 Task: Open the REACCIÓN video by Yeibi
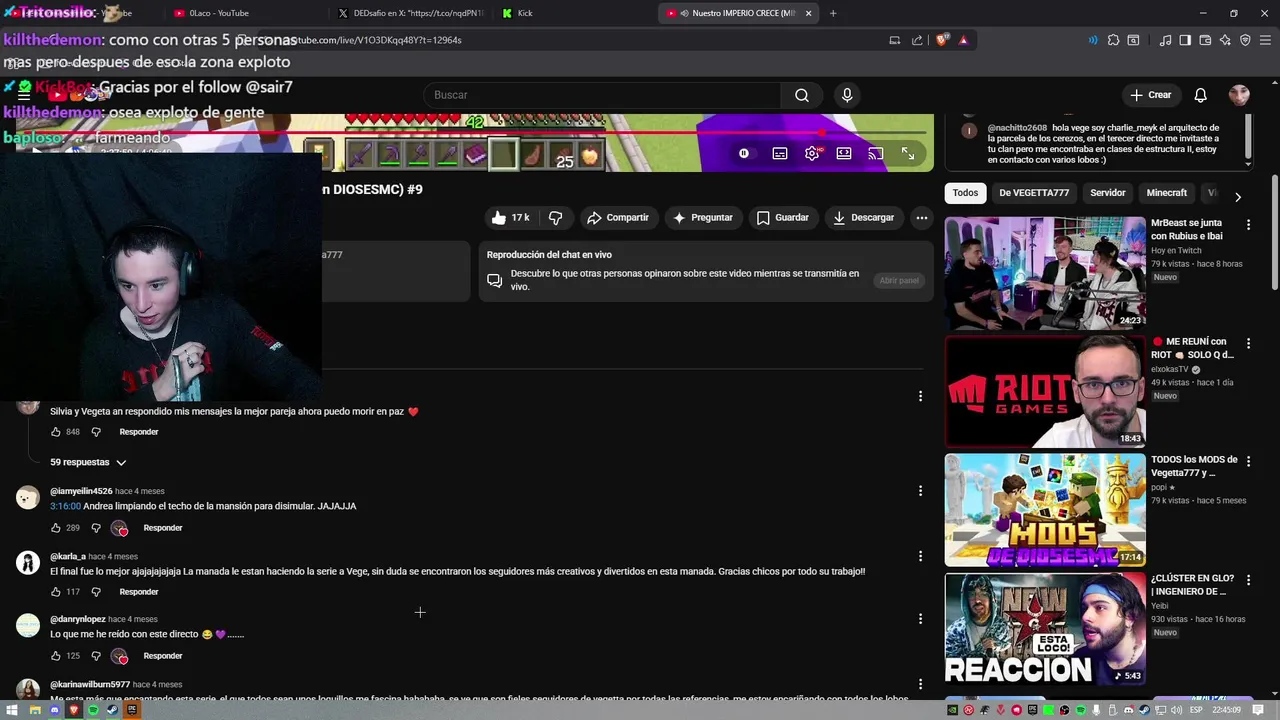coord(1045,628)
